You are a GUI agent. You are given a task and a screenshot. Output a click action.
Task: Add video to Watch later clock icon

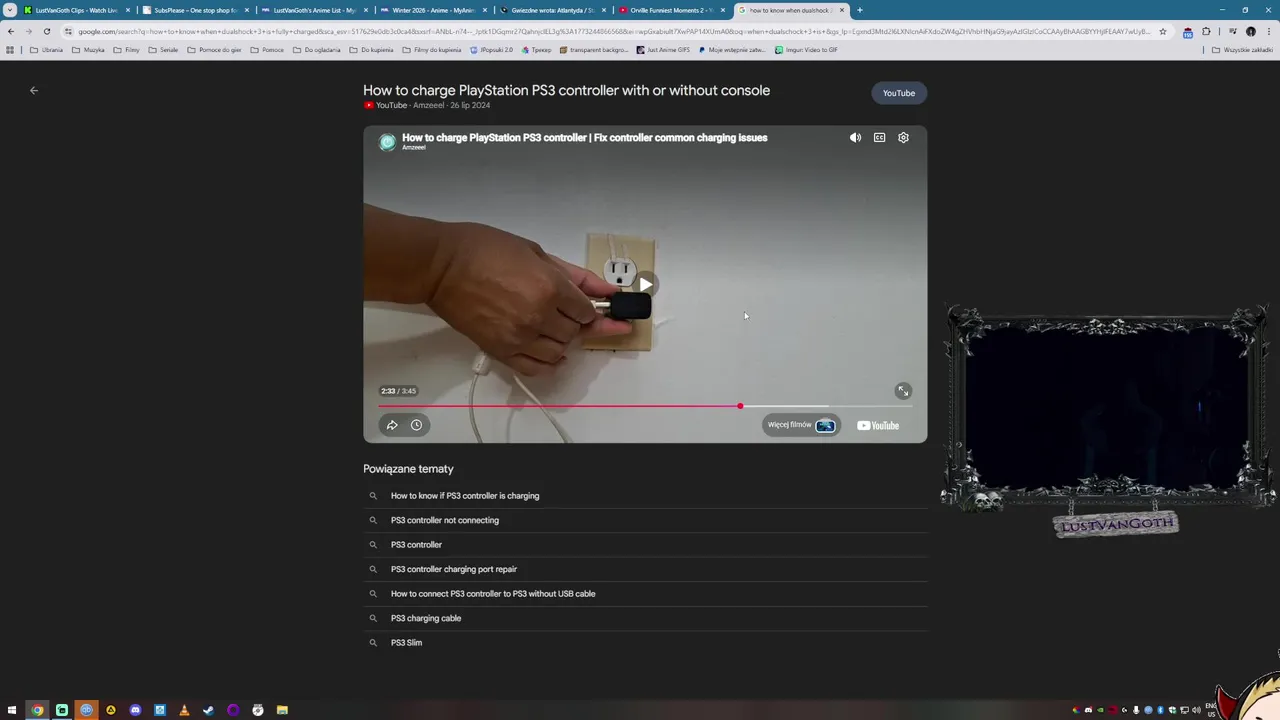click(416, 425)
